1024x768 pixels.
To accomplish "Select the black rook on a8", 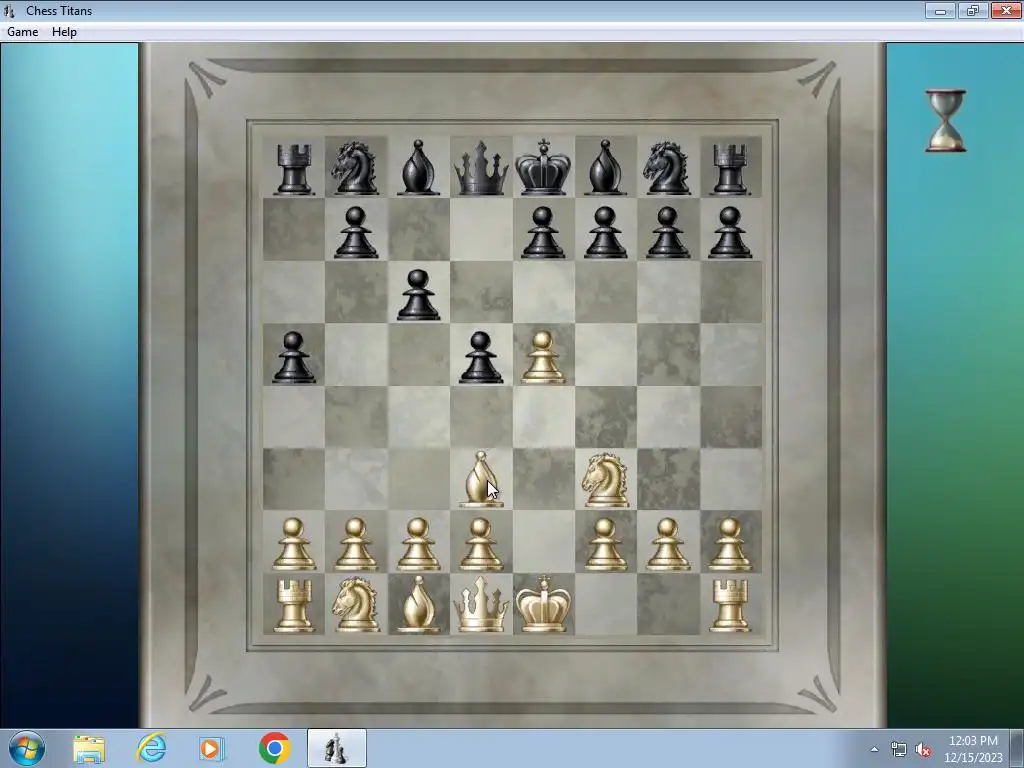I will point(294,168).
